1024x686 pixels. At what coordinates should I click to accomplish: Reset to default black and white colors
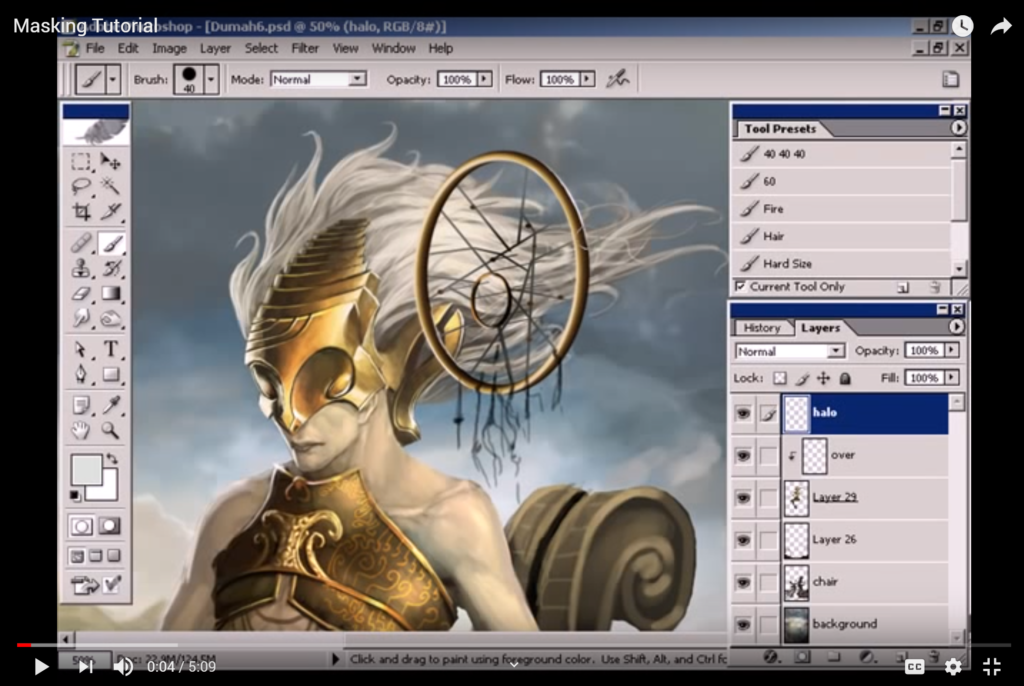[x=75, y=496]
